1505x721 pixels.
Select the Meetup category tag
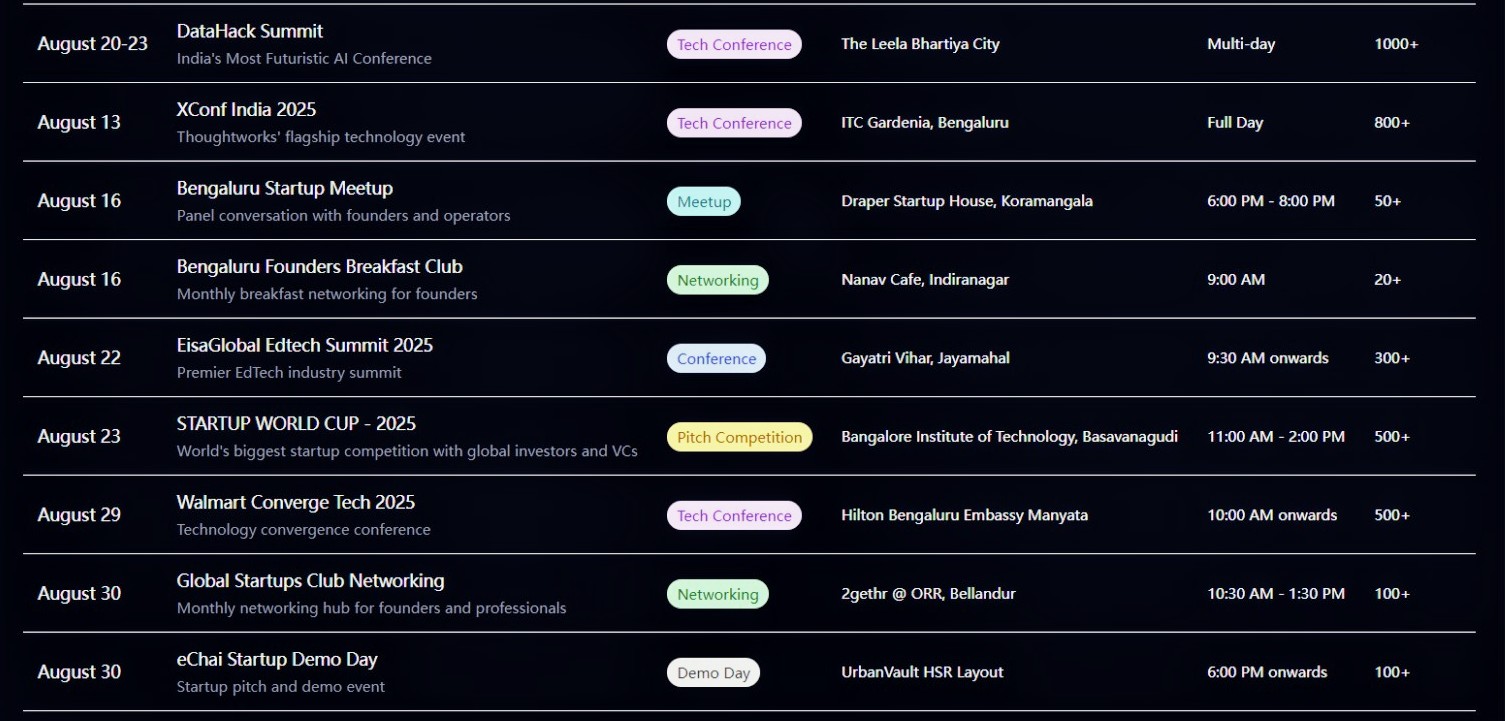[704, 201]
